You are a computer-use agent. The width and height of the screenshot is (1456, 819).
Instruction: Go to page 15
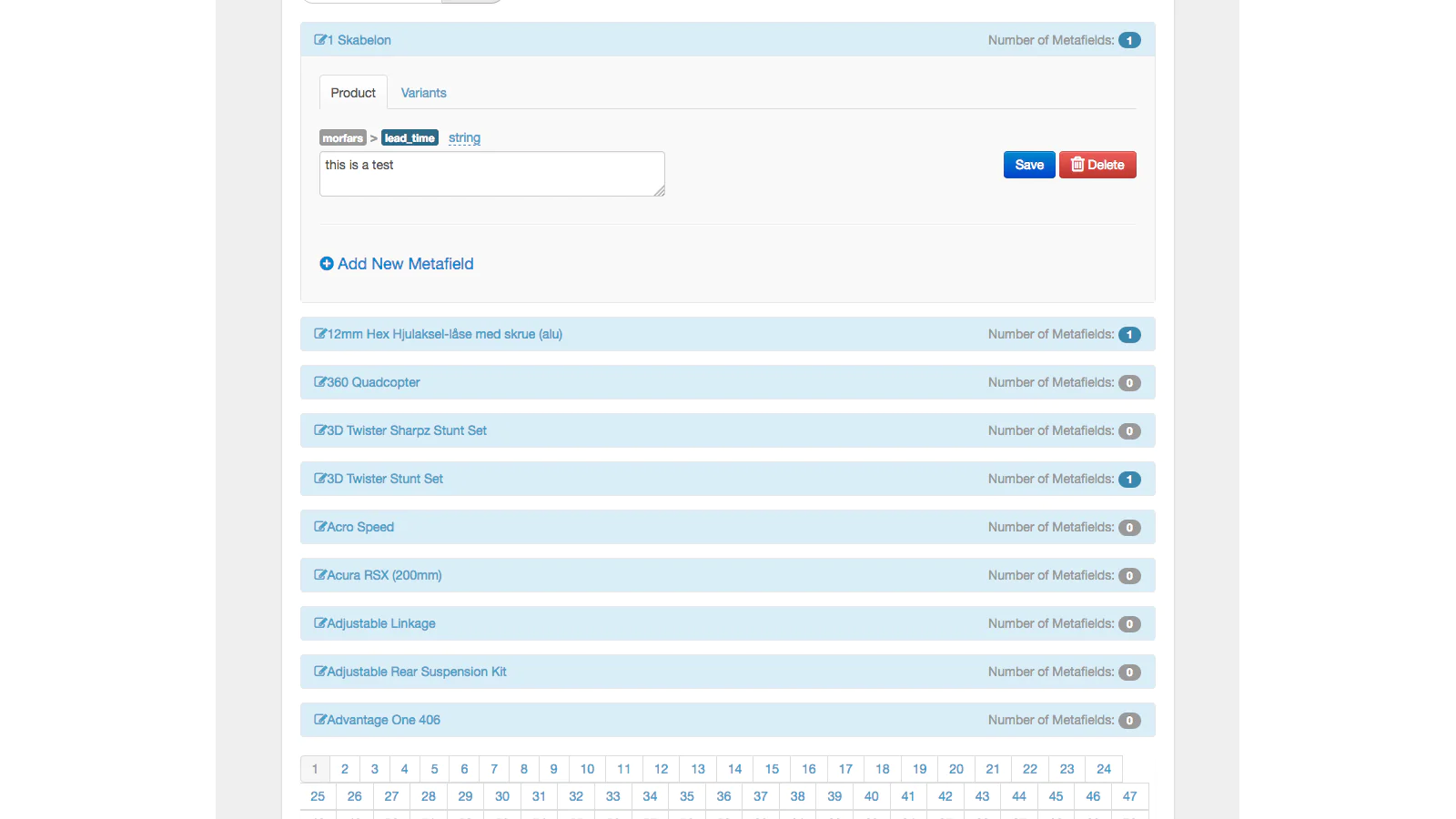point(772,769)
